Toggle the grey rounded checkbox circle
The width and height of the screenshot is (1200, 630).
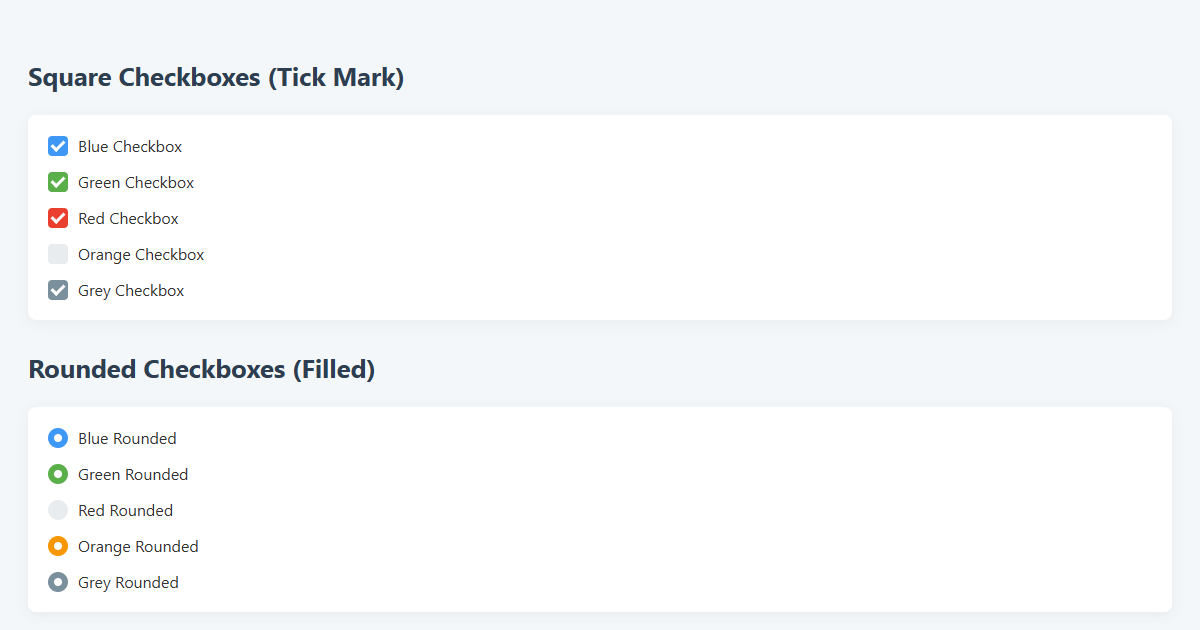[58, 583]
